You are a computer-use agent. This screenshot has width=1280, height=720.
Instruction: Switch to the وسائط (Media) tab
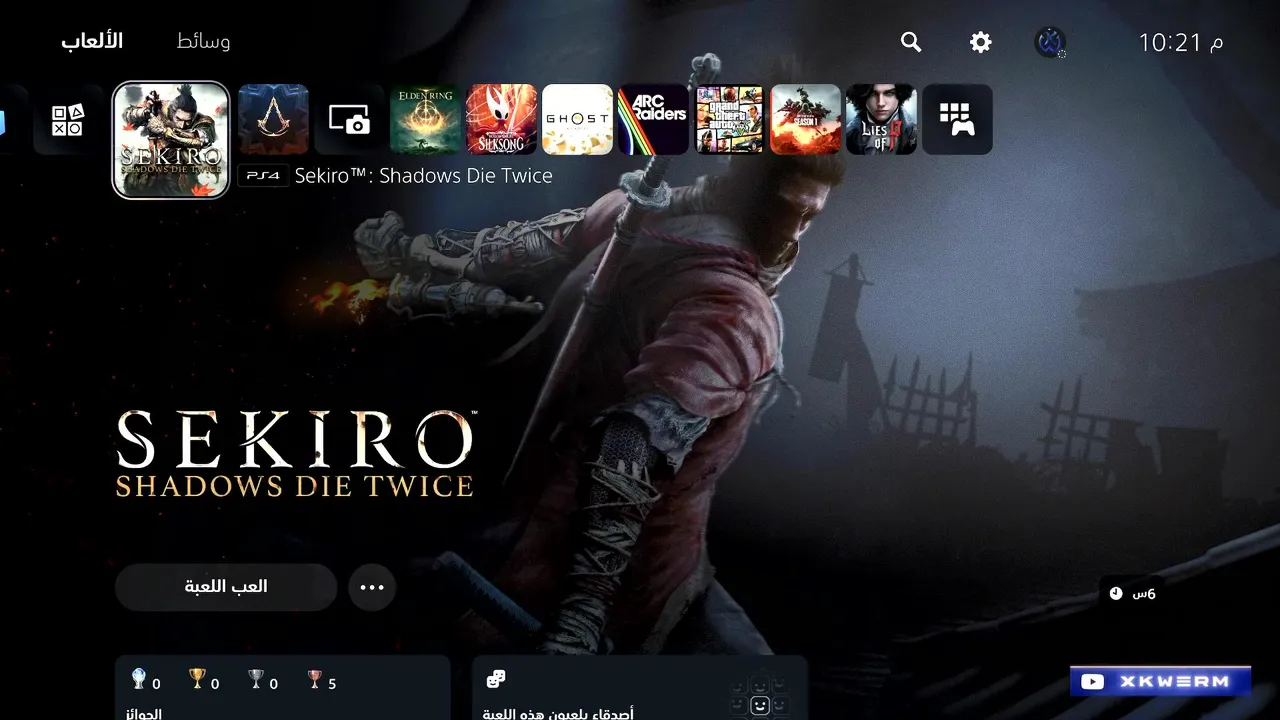203,41
